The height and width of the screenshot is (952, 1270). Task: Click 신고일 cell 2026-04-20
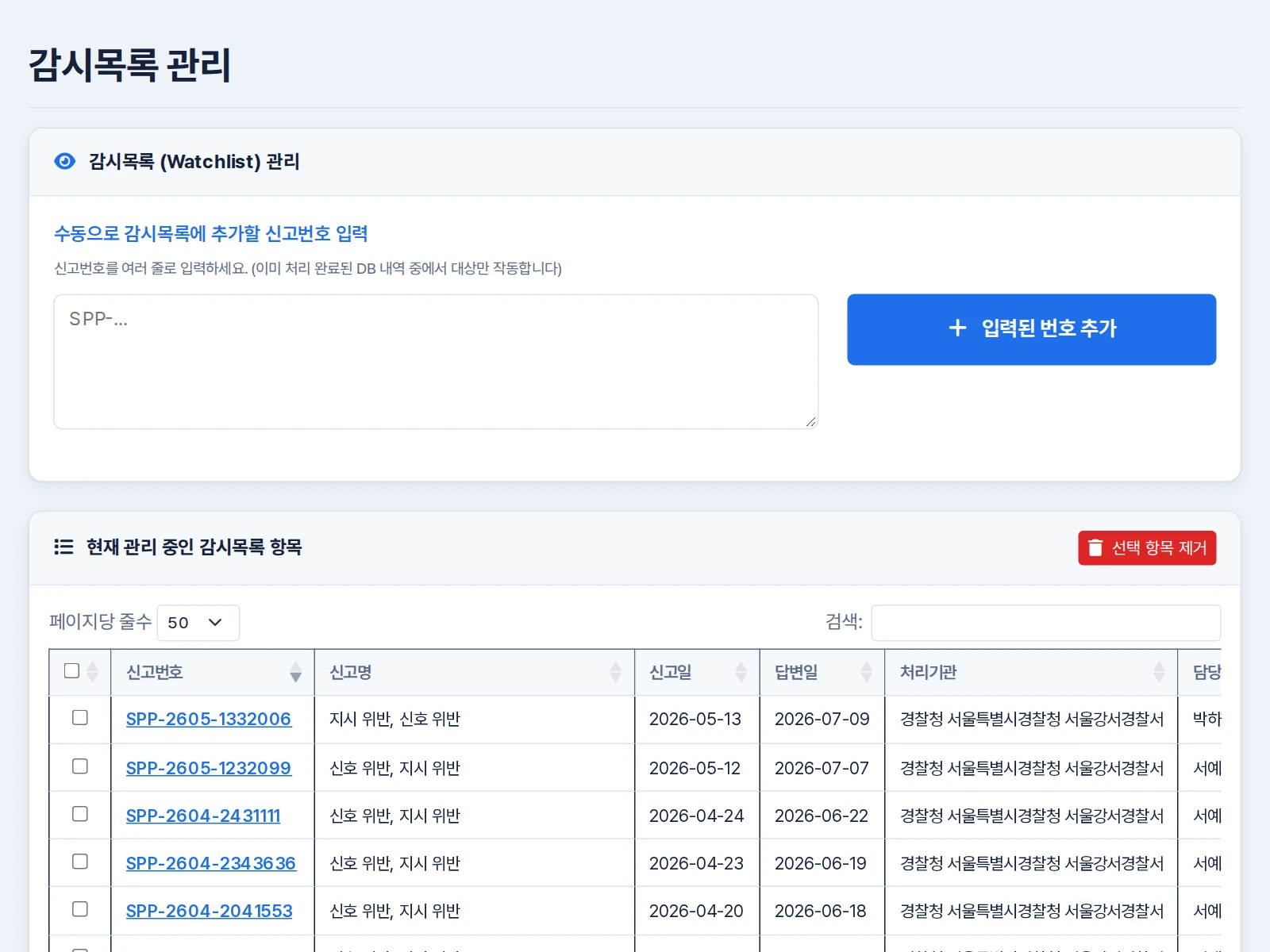pyautogui.click(x=696, y=911)
